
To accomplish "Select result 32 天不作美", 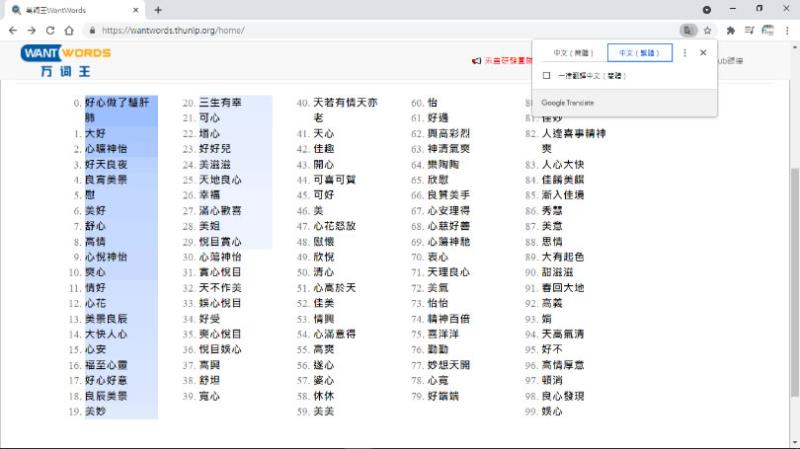I will (220, 288).
